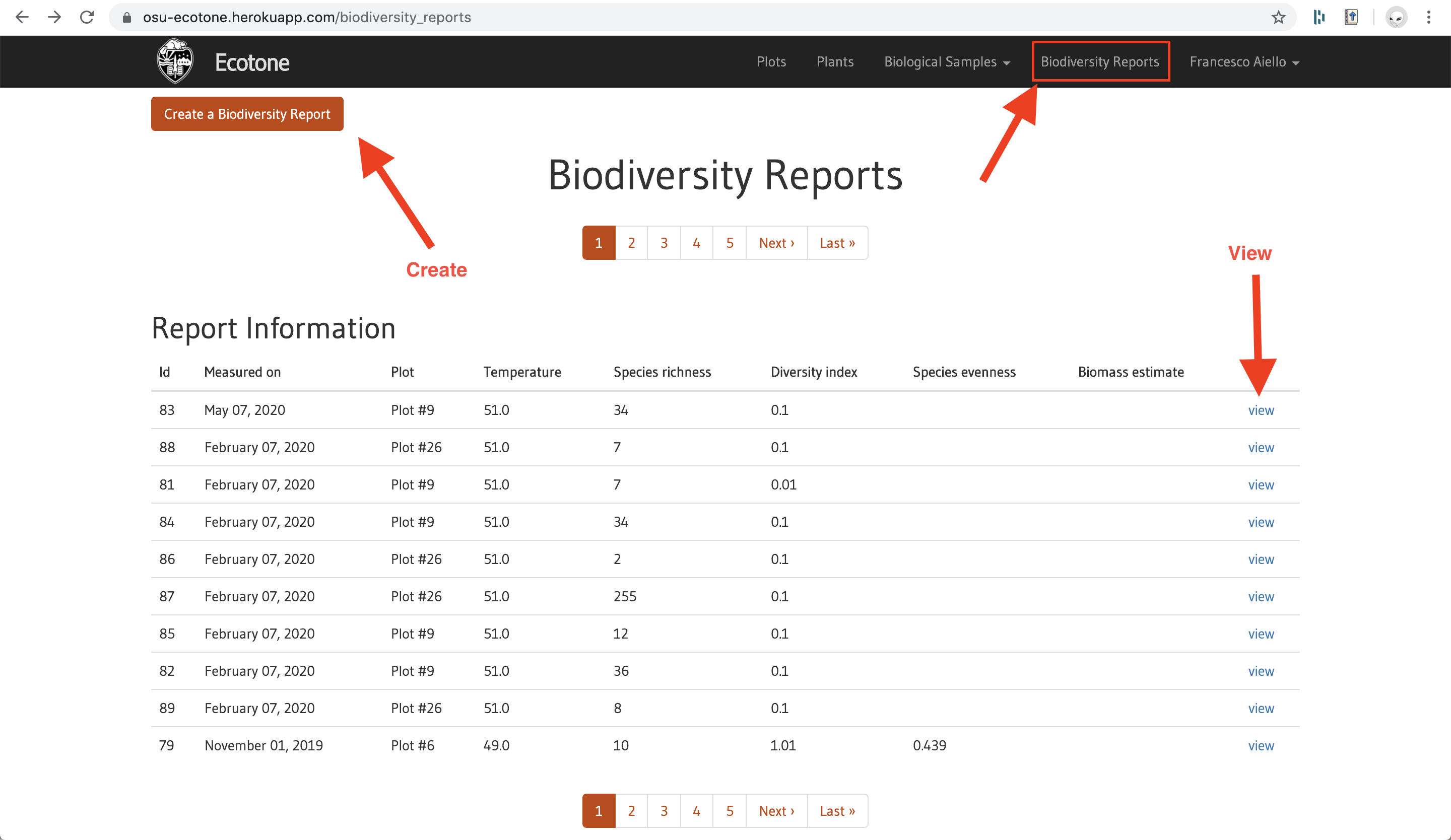The height and width of the screenshot is (840, 1451).
Task: Click the browser forward arrow
Action: point(54,17)
